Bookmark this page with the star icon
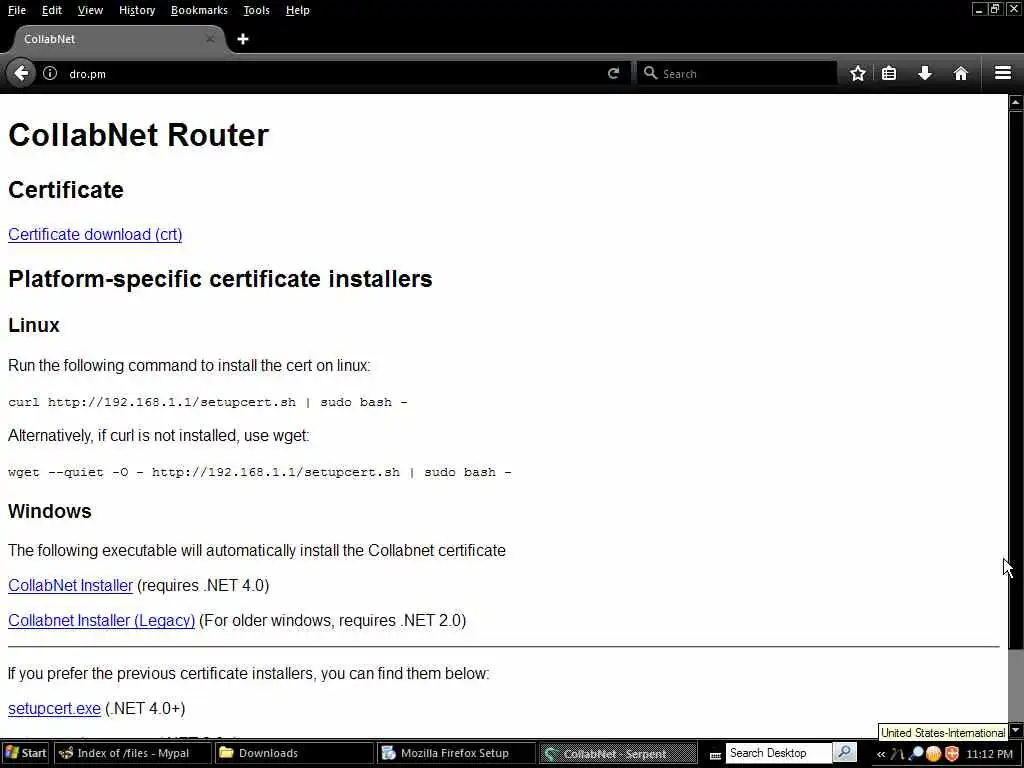Screen dimensions: 1024x768 pyautogui.click(x=858, y=73)
